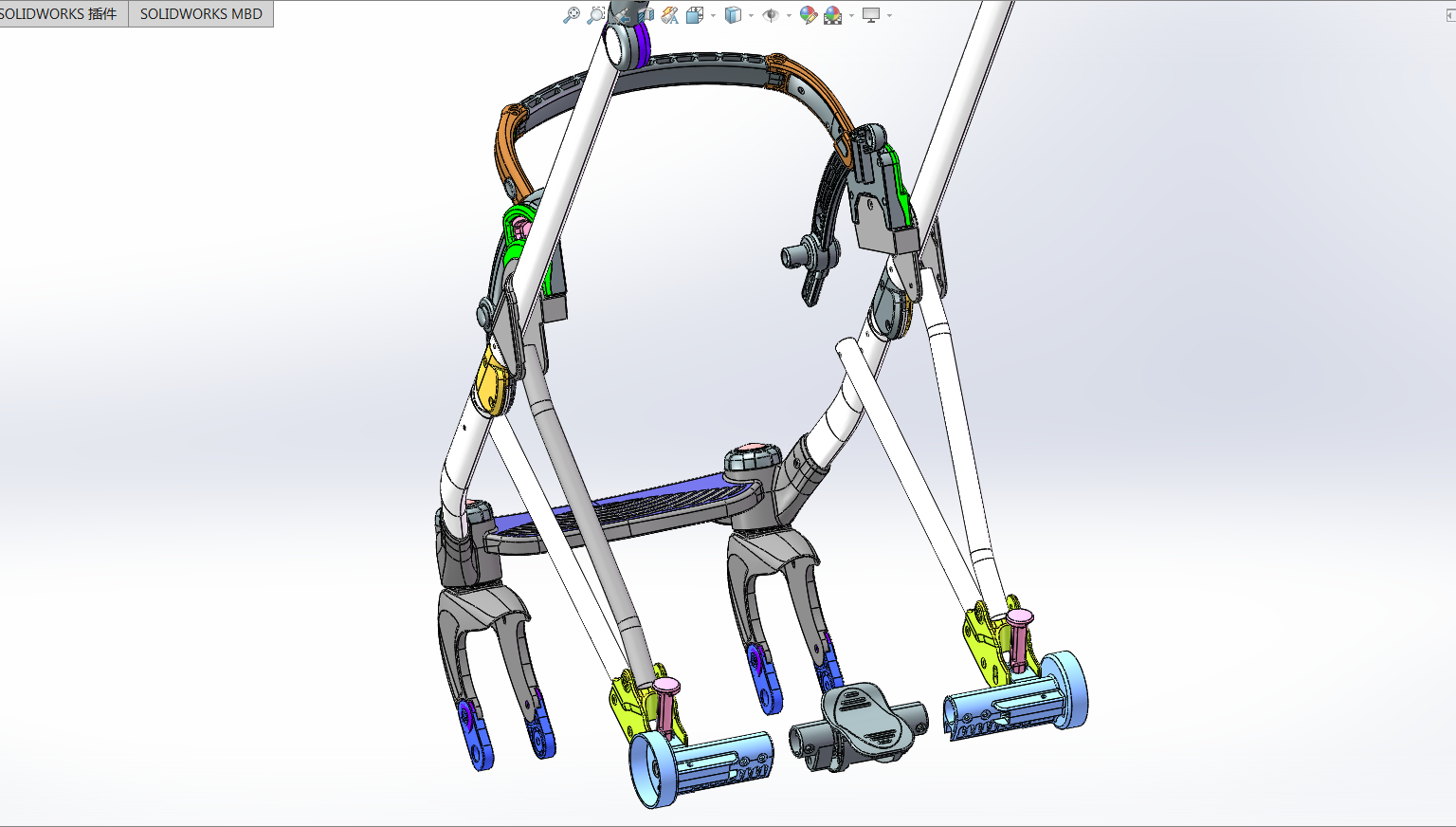The height and width of the screenshot is (827, 1456).
Task: Expand the View Orientation dropdown arrow
Action: coord(713,15)
